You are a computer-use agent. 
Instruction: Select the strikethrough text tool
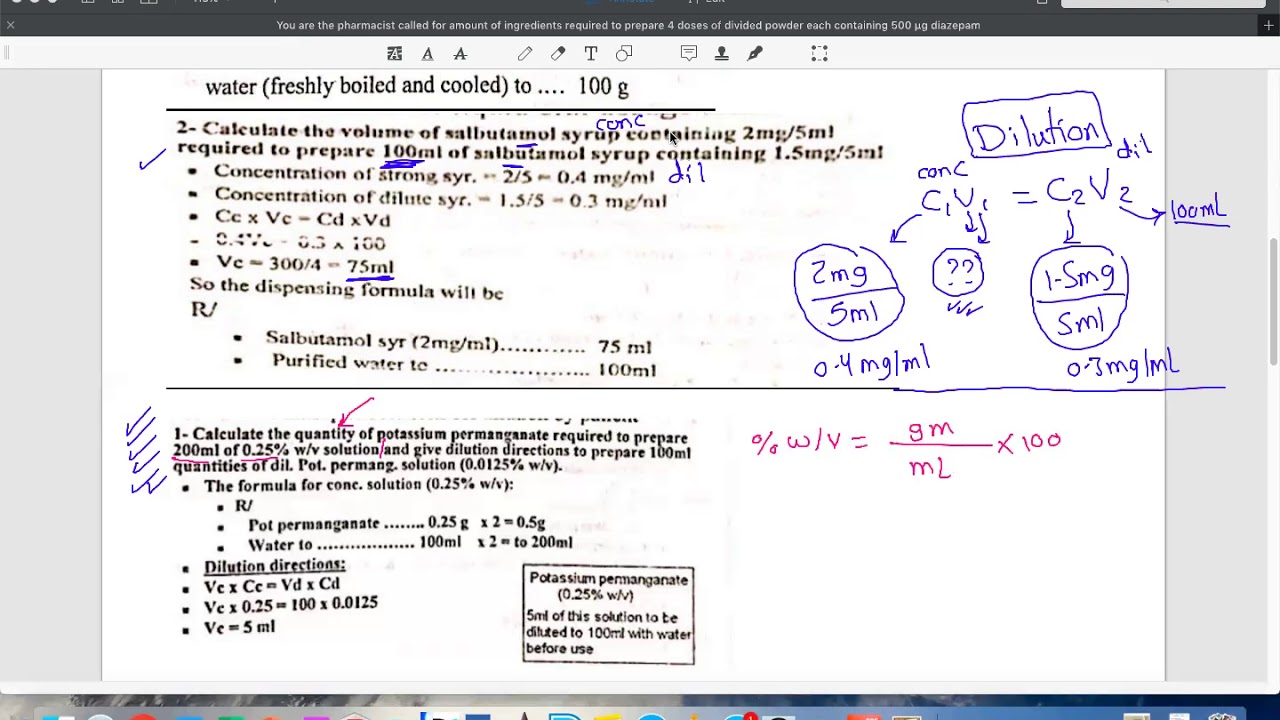tap(460, 54)
